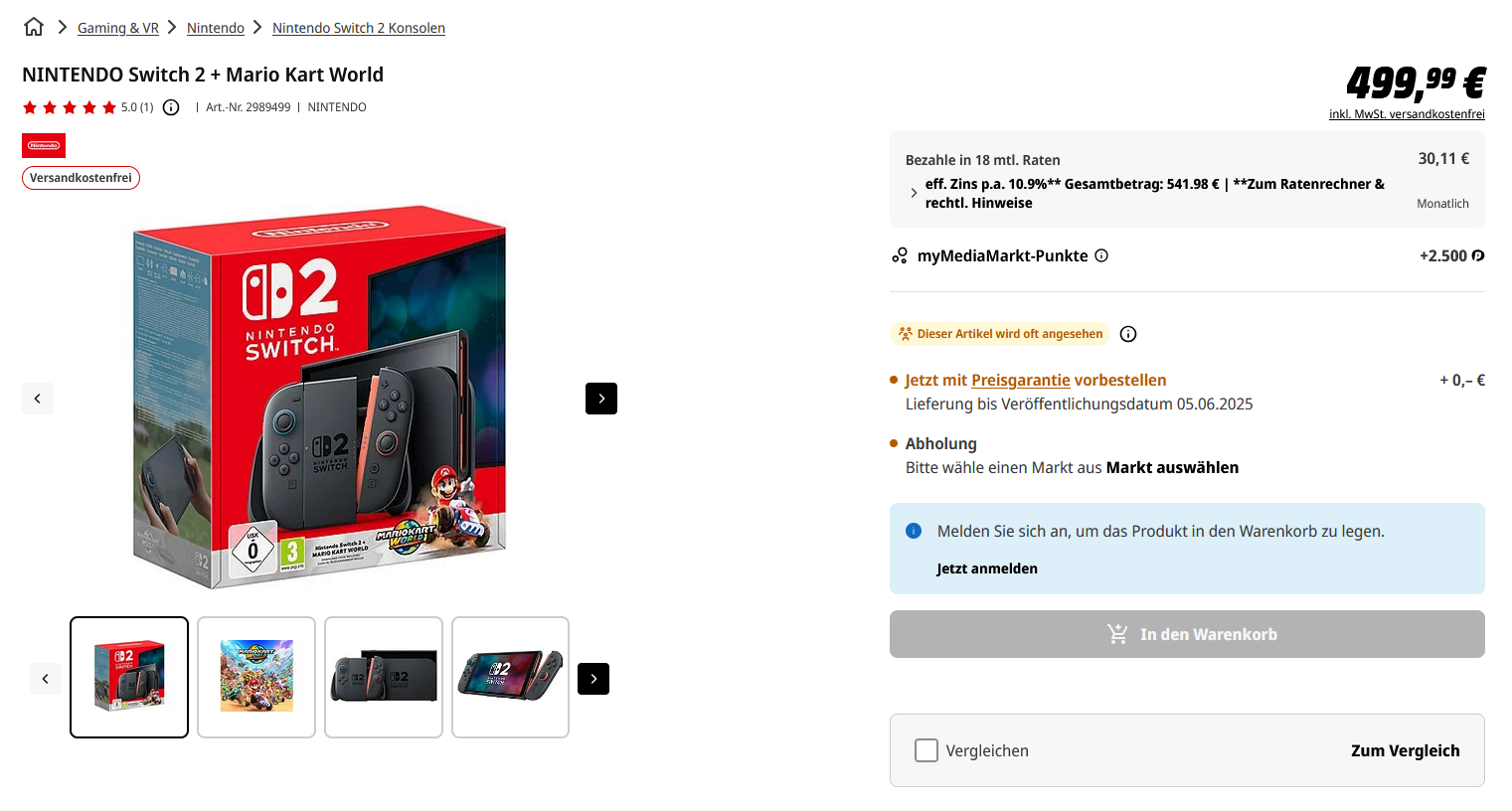Image resolution: width=1512 pixels, height=811 pixels.
Task: Click the In den Warenkorb button
Action: tap(1187, 634)
